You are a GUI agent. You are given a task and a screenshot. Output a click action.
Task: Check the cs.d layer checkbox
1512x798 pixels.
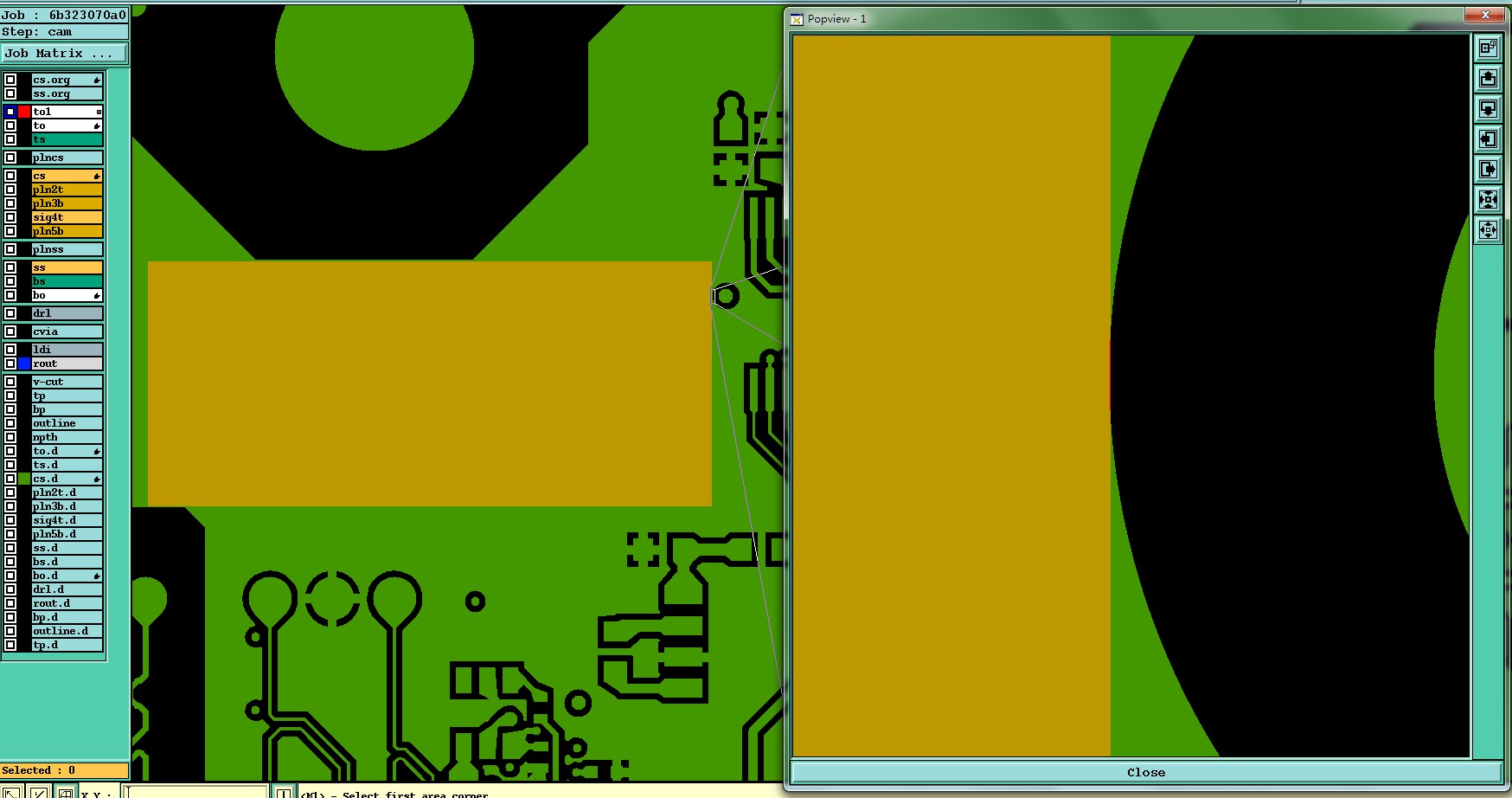(10, 479)
